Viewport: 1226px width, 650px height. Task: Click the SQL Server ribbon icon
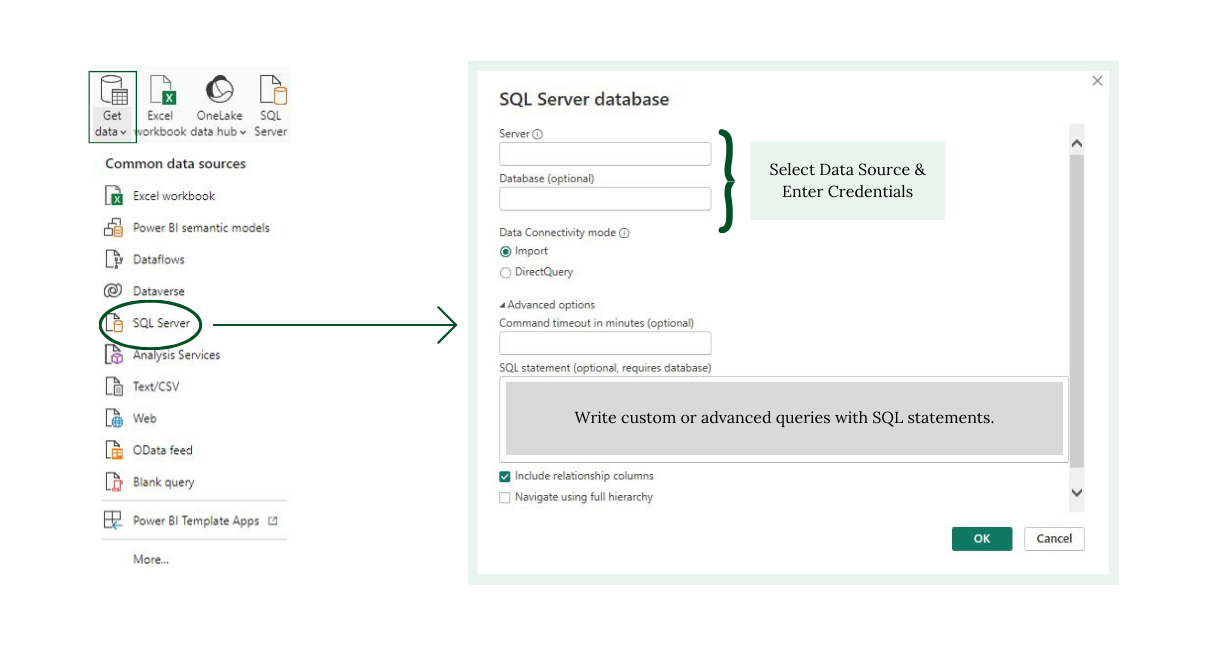pos(272,90)
